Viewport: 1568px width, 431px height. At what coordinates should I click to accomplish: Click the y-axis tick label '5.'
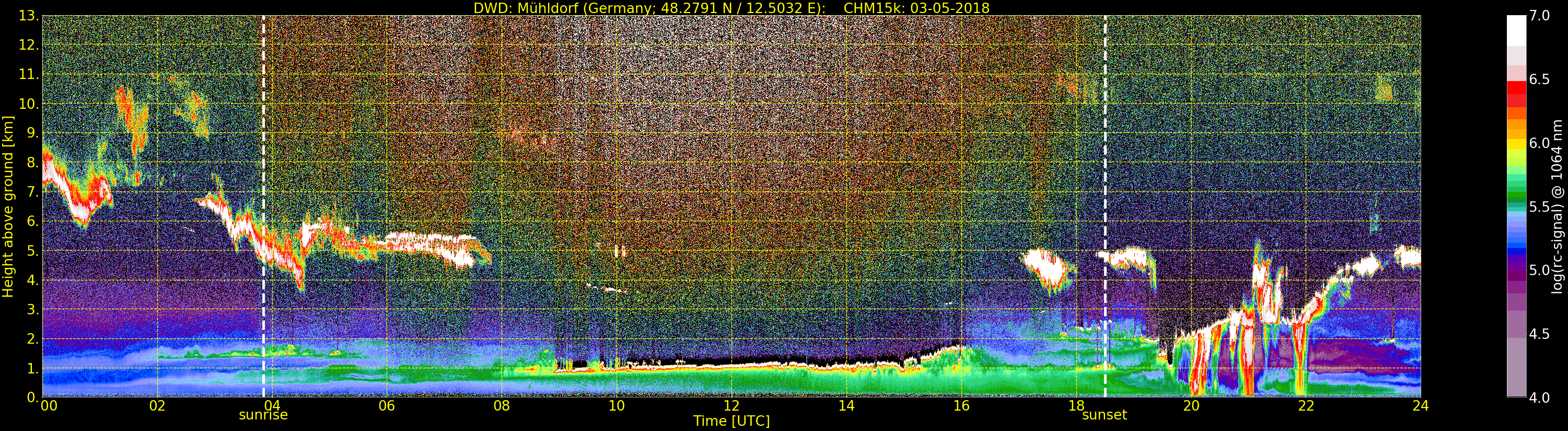click(32, 251)
